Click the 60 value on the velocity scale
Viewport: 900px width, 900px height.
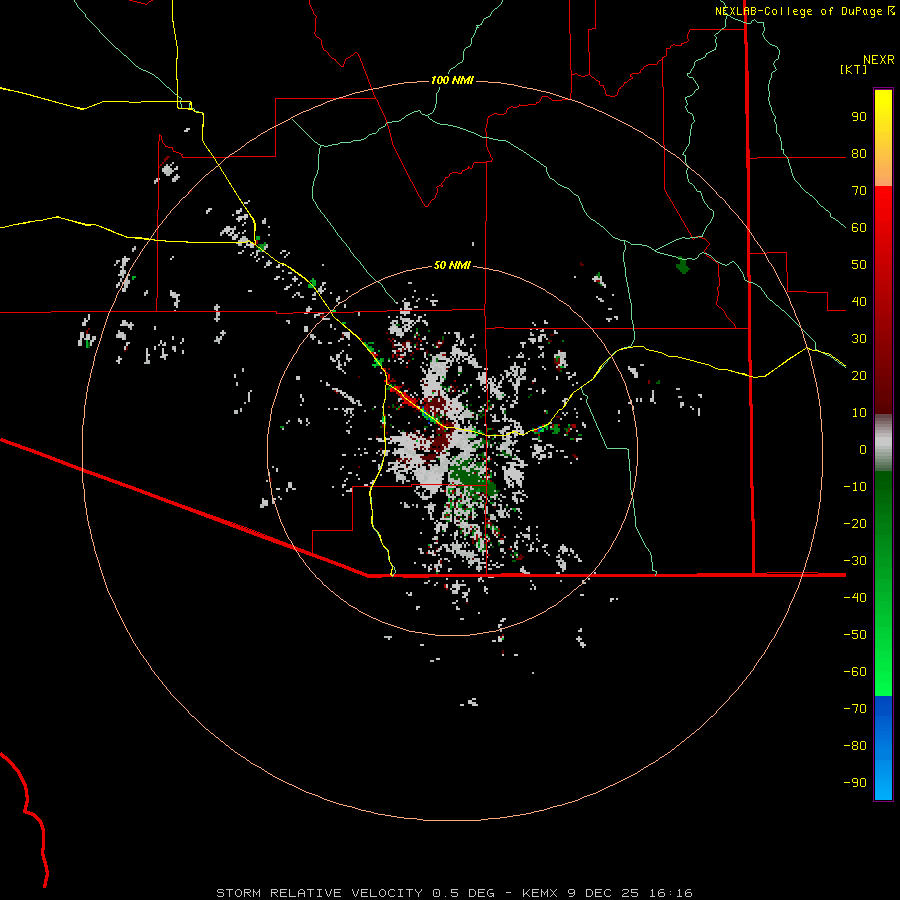859,228
